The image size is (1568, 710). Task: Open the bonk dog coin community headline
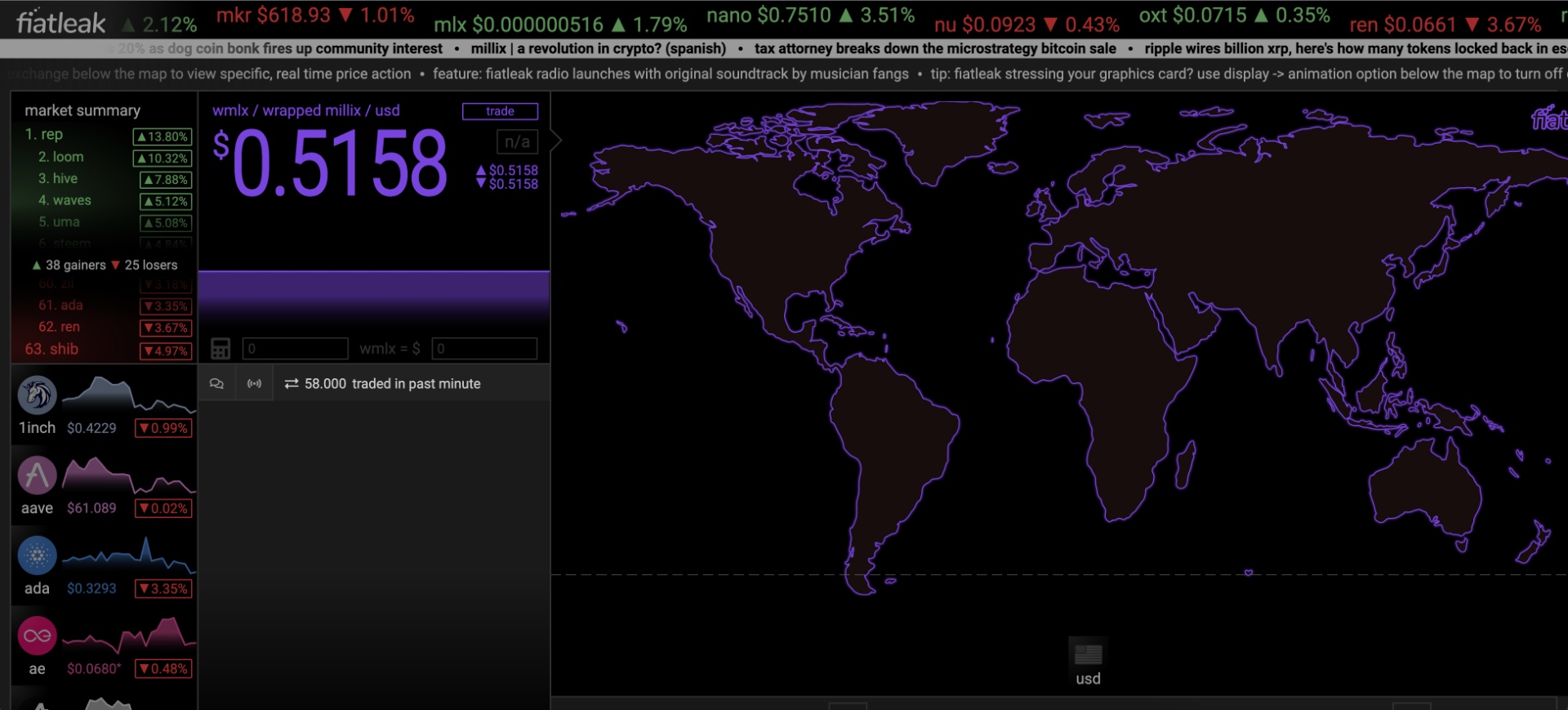274,48
